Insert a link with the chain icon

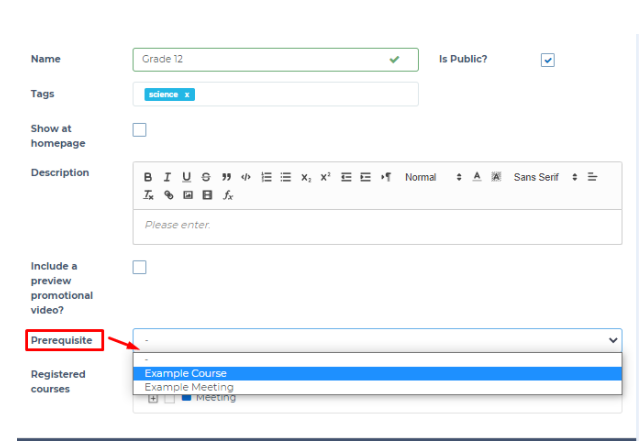pyautogui.click(x=168, y=195)
